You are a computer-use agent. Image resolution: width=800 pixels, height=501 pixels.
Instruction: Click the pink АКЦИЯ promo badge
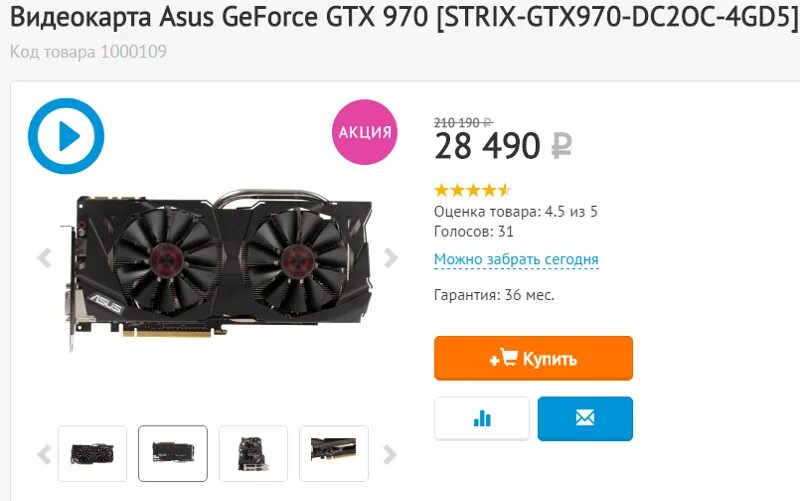coord(364,132)
